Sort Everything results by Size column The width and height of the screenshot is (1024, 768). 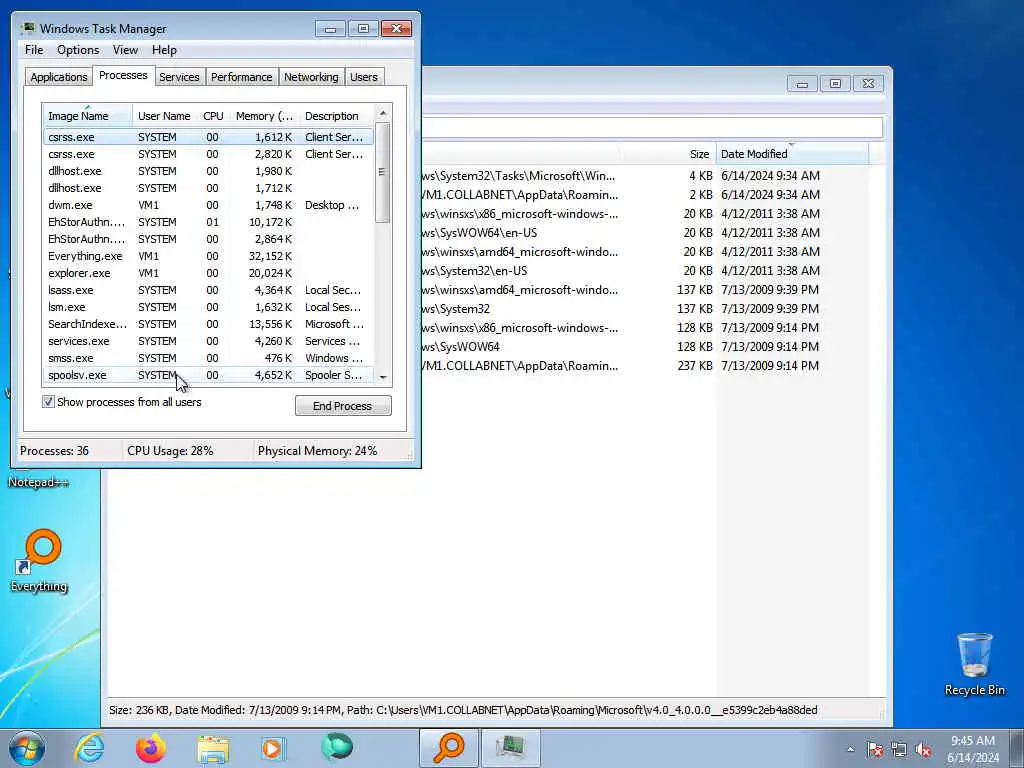coord(668,153)
